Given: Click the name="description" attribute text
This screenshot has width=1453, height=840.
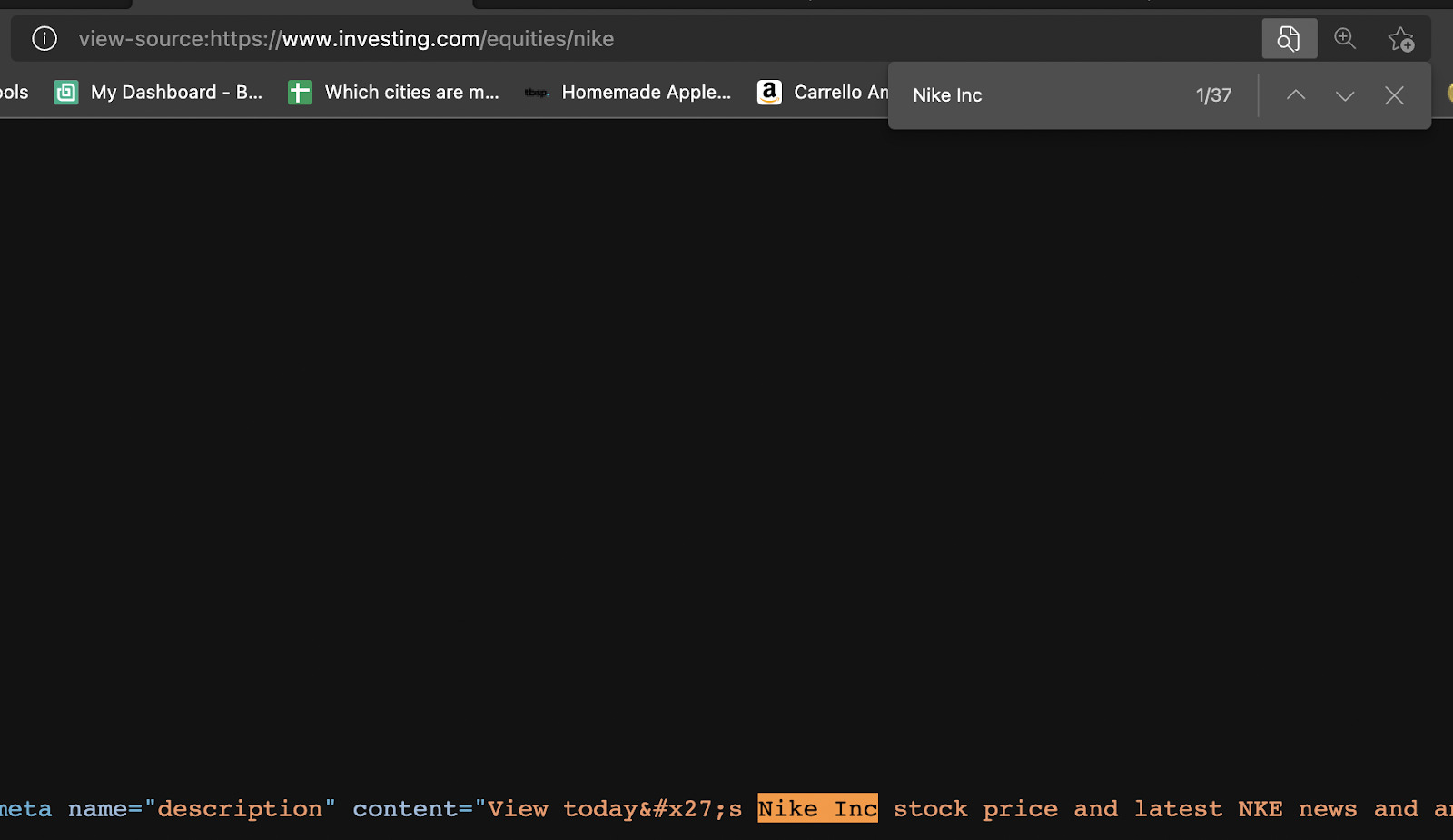Looking at the screenshot, I should [x=202, y=808].
